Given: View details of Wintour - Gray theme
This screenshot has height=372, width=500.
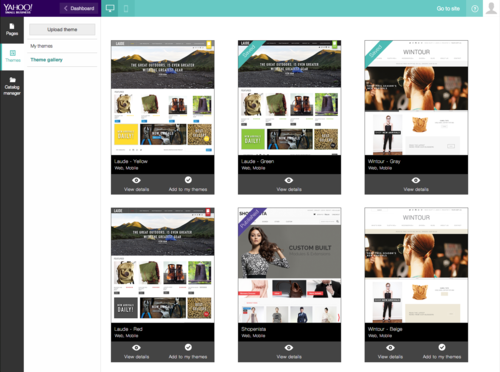Looking at the screenshot, I should [416, 184].
